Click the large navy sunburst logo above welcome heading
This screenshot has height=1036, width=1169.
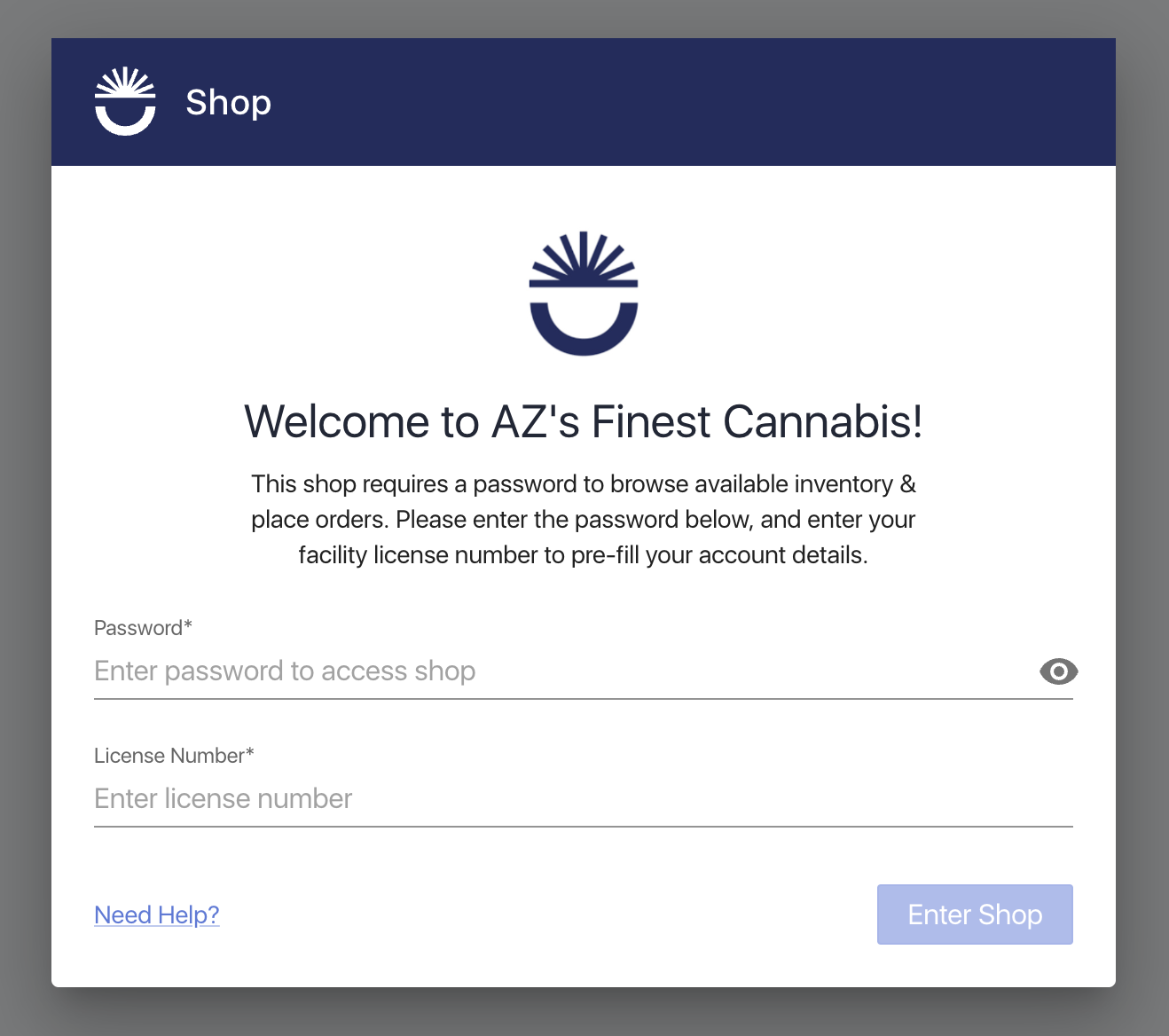pyautogui.click(x=584, y=294)
